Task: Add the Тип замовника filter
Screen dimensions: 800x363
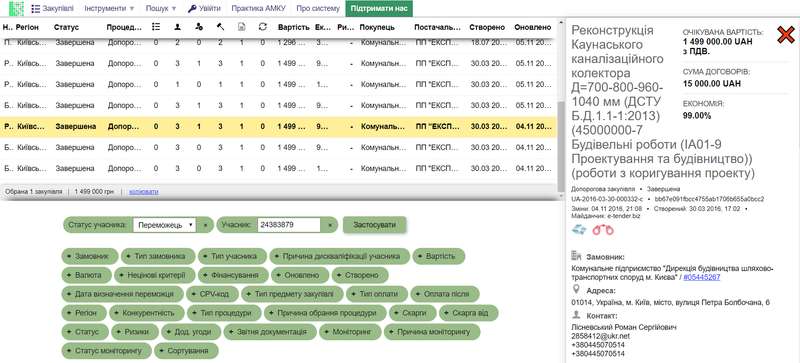Action: coord(158,256)
